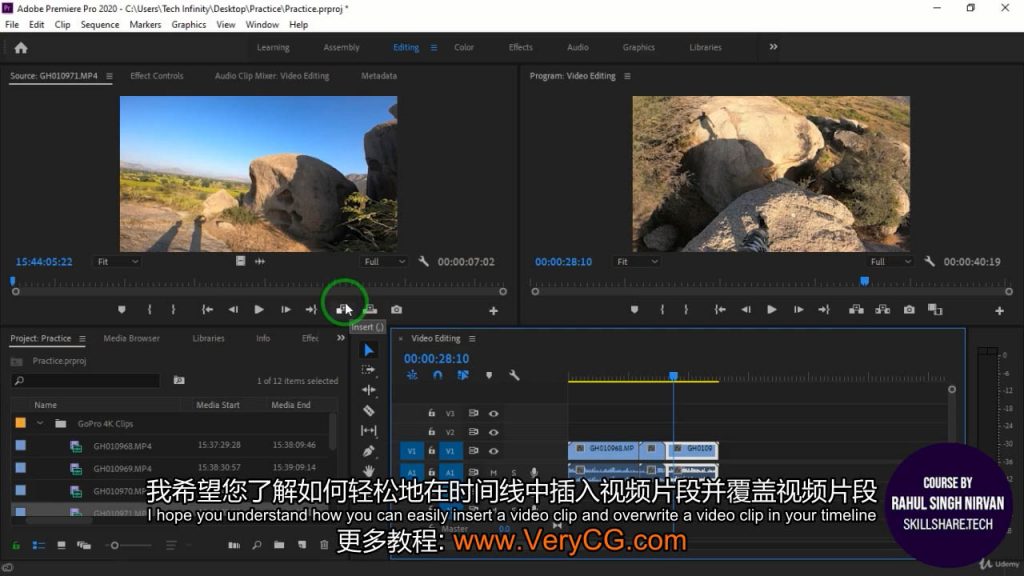The width and height of the screenshot is (1024, 576).
Task: Click the New Item icon in Project panel
Action: (x=302, y=545)
